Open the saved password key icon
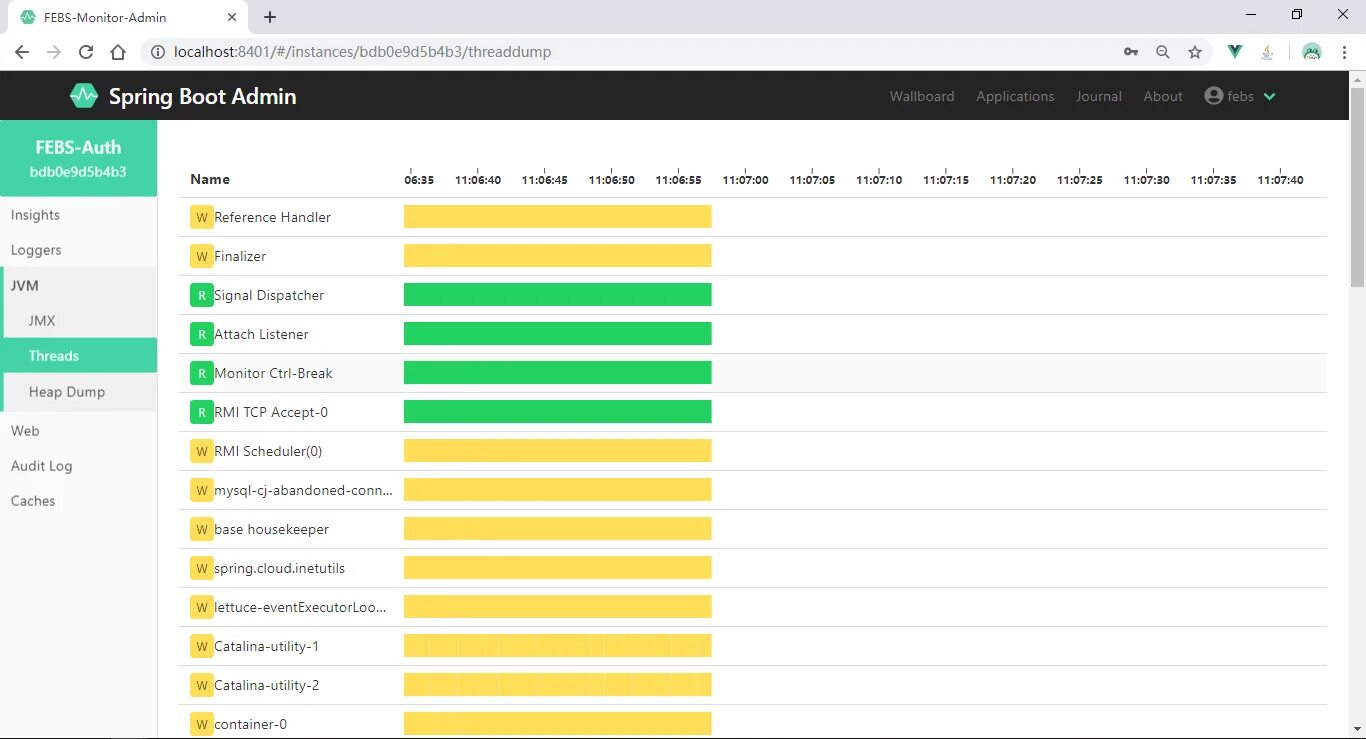 [1131, 52]
